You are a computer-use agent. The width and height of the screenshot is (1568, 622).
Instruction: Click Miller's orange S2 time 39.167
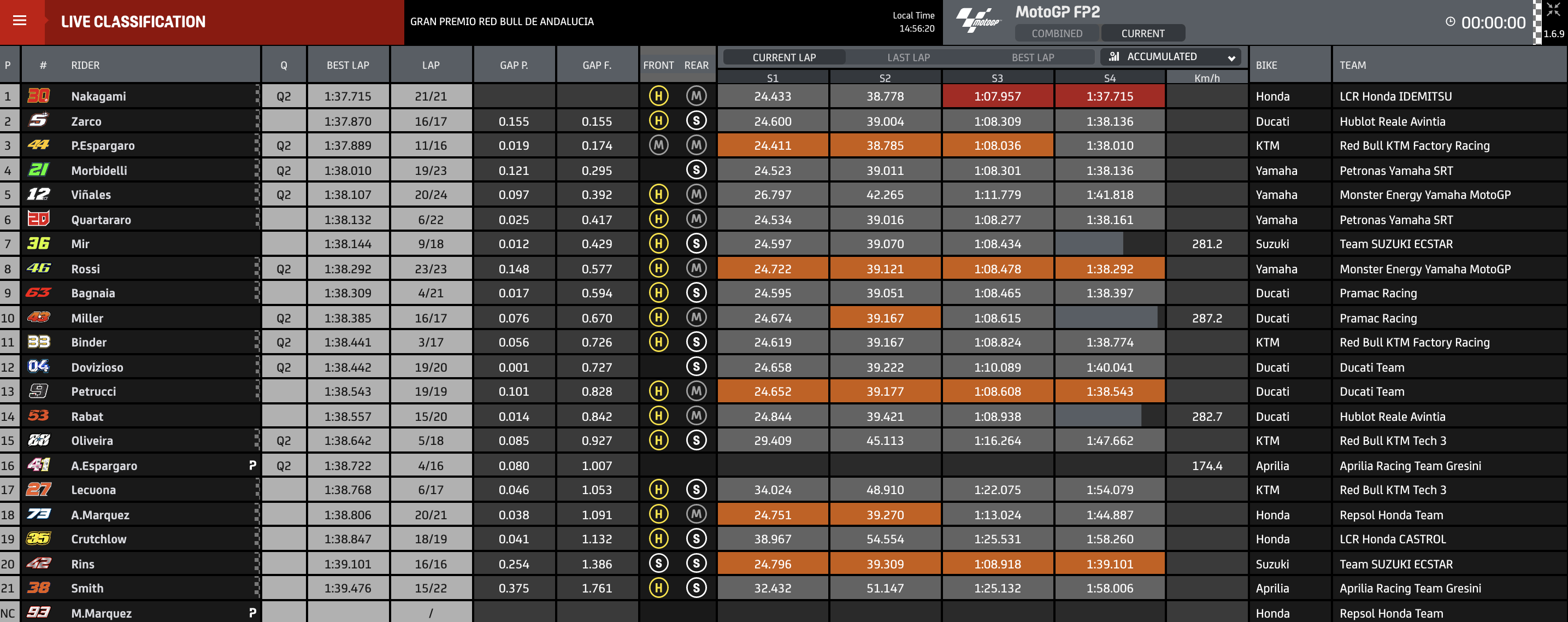tap(885, 318)
